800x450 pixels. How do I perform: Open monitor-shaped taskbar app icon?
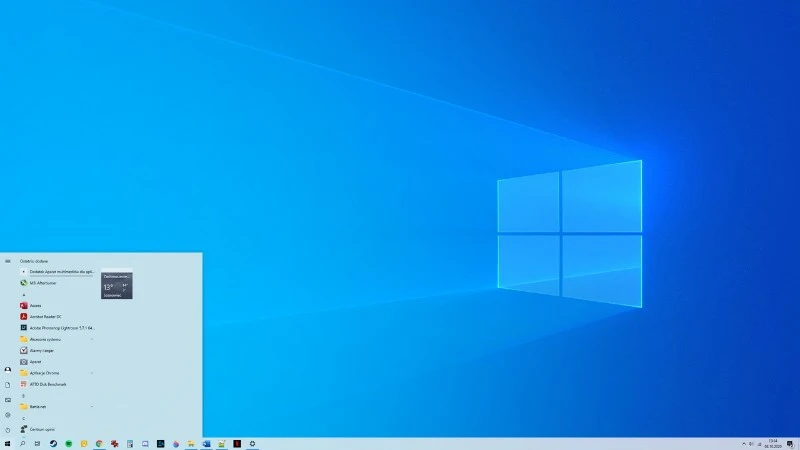coord(145,444)
